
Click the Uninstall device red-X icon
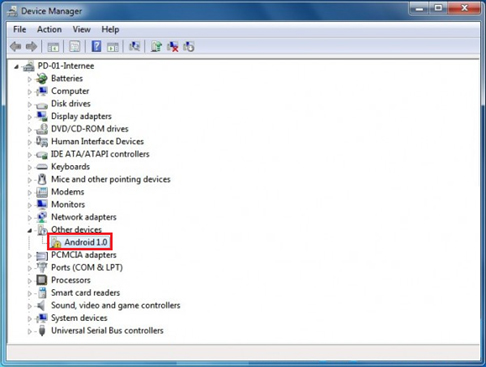(173, 46)
